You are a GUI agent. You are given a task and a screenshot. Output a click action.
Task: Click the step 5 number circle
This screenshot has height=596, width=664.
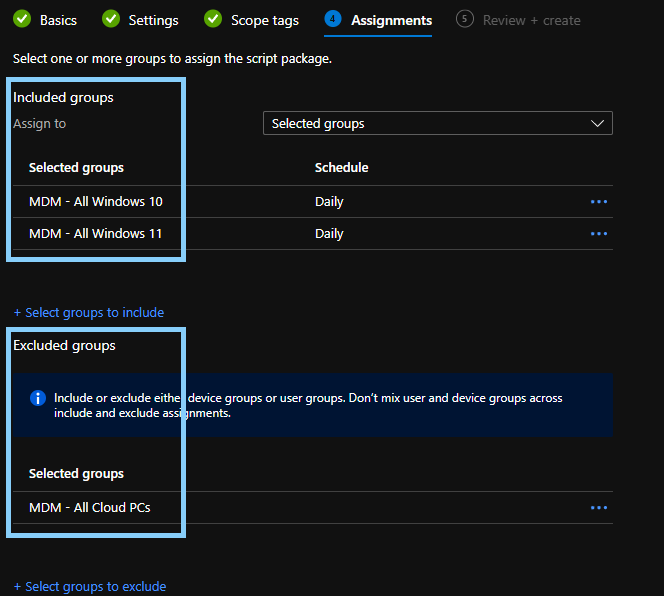tap(464, 19)
